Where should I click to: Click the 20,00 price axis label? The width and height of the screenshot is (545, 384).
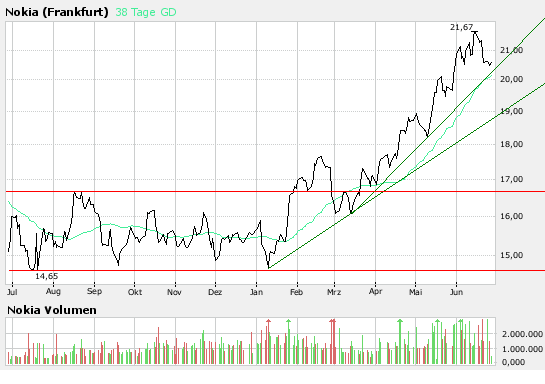coord(511,79)
